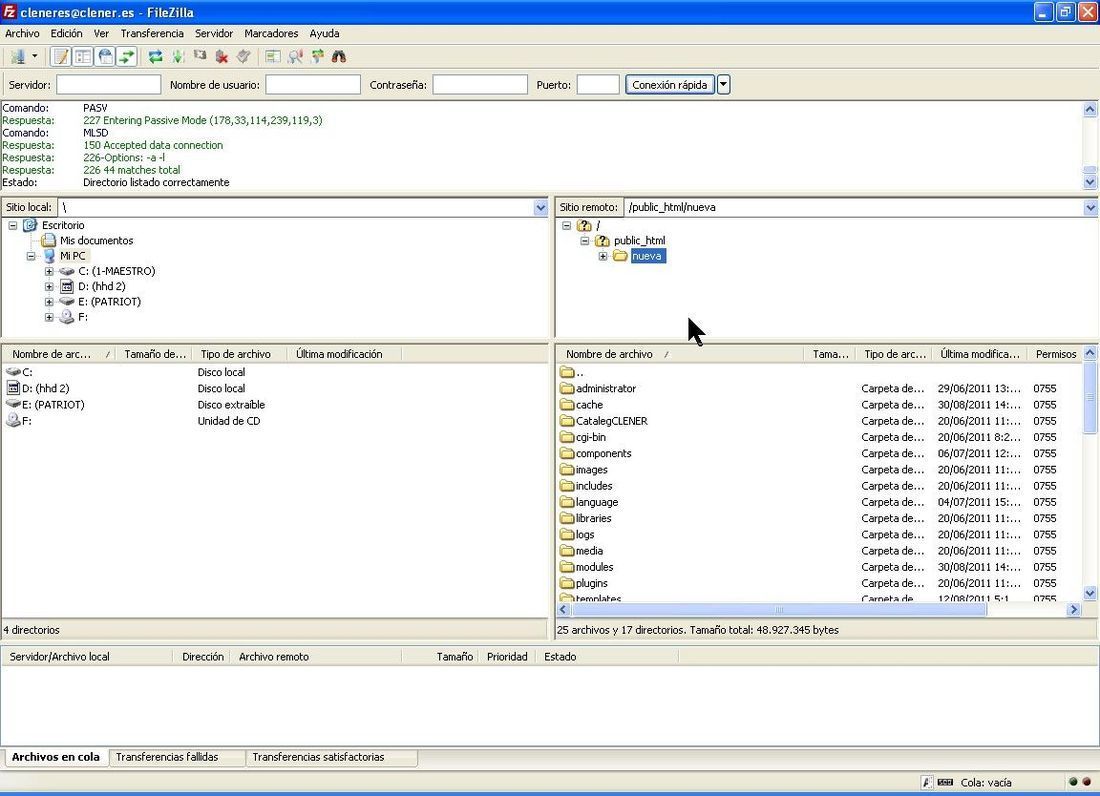Toggle directory comparison
This screenshot has width=1100, height=796.
click(x=295, y=57)
